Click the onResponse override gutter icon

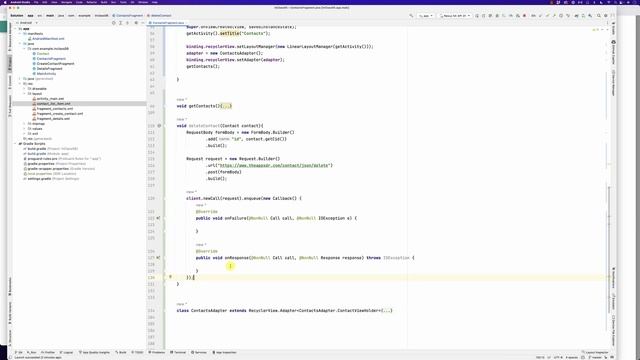158,258
